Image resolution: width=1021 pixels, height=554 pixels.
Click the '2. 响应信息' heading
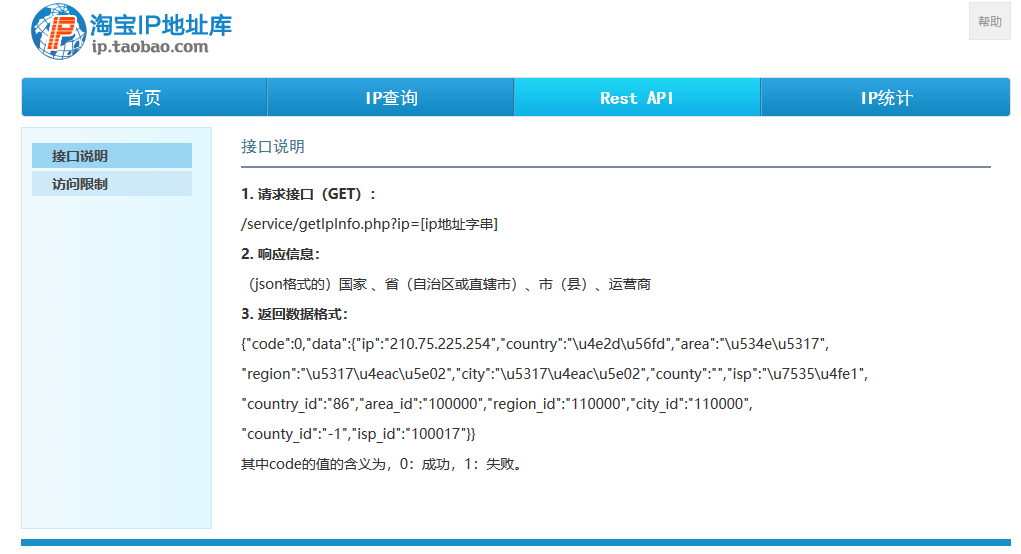pos(281,254)
